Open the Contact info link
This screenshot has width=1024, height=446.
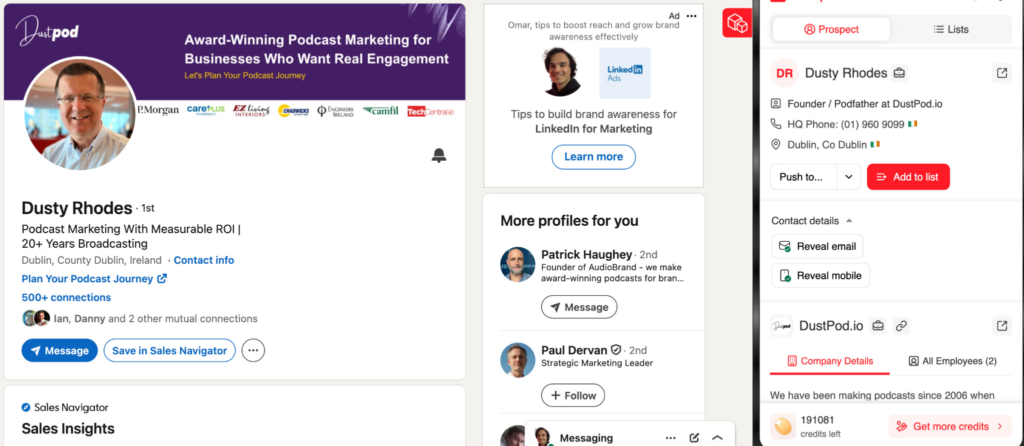[204, 260]
